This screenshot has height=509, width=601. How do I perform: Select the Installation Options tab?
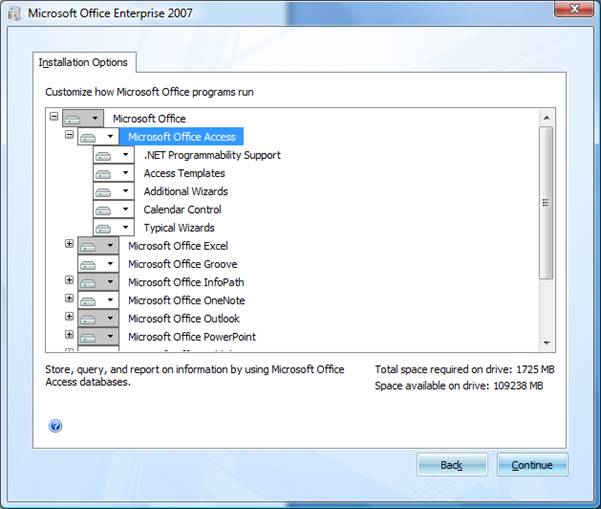point(84,62)
